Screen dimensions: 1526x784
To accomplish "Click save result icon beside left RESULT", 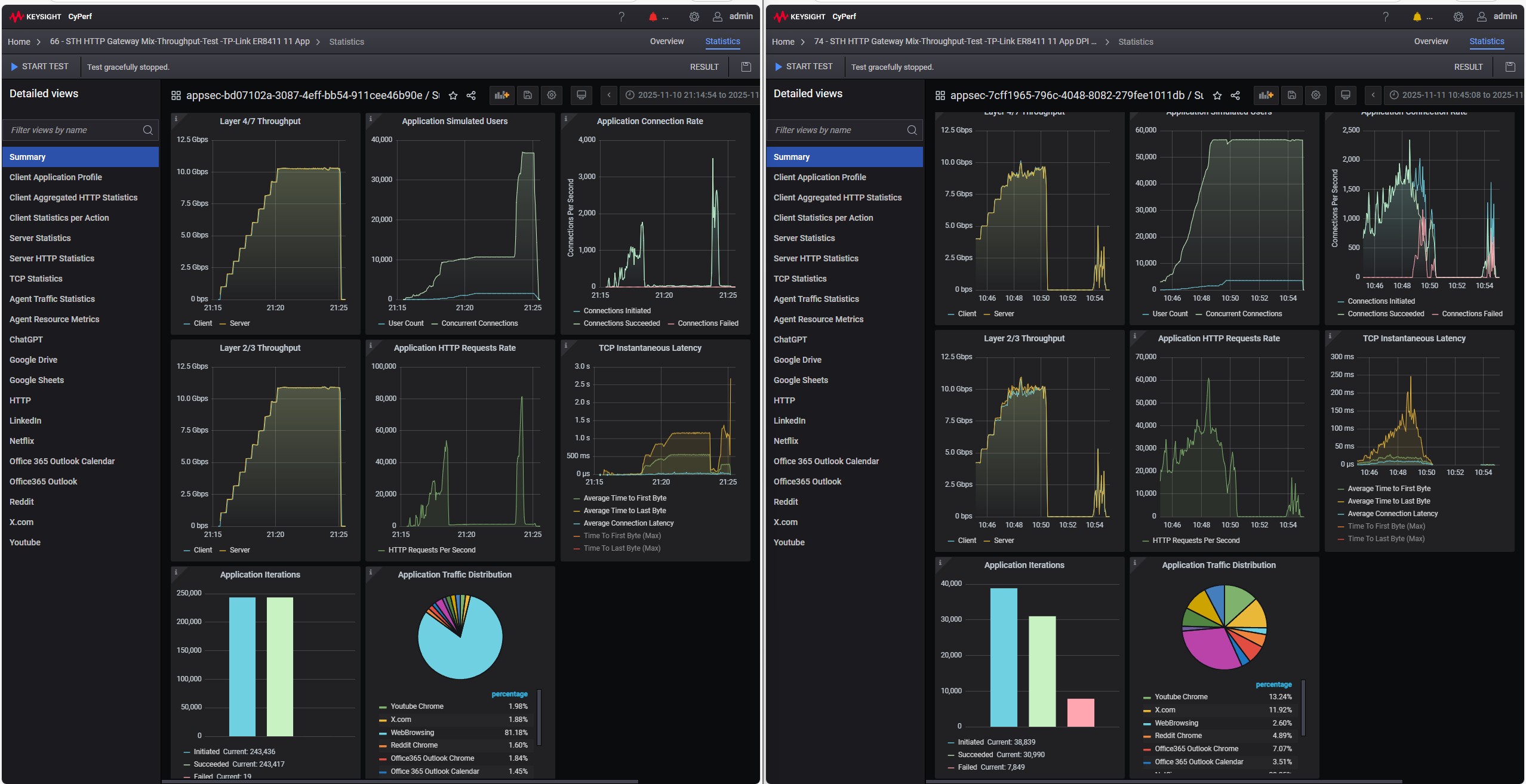I will pos(746,67).
